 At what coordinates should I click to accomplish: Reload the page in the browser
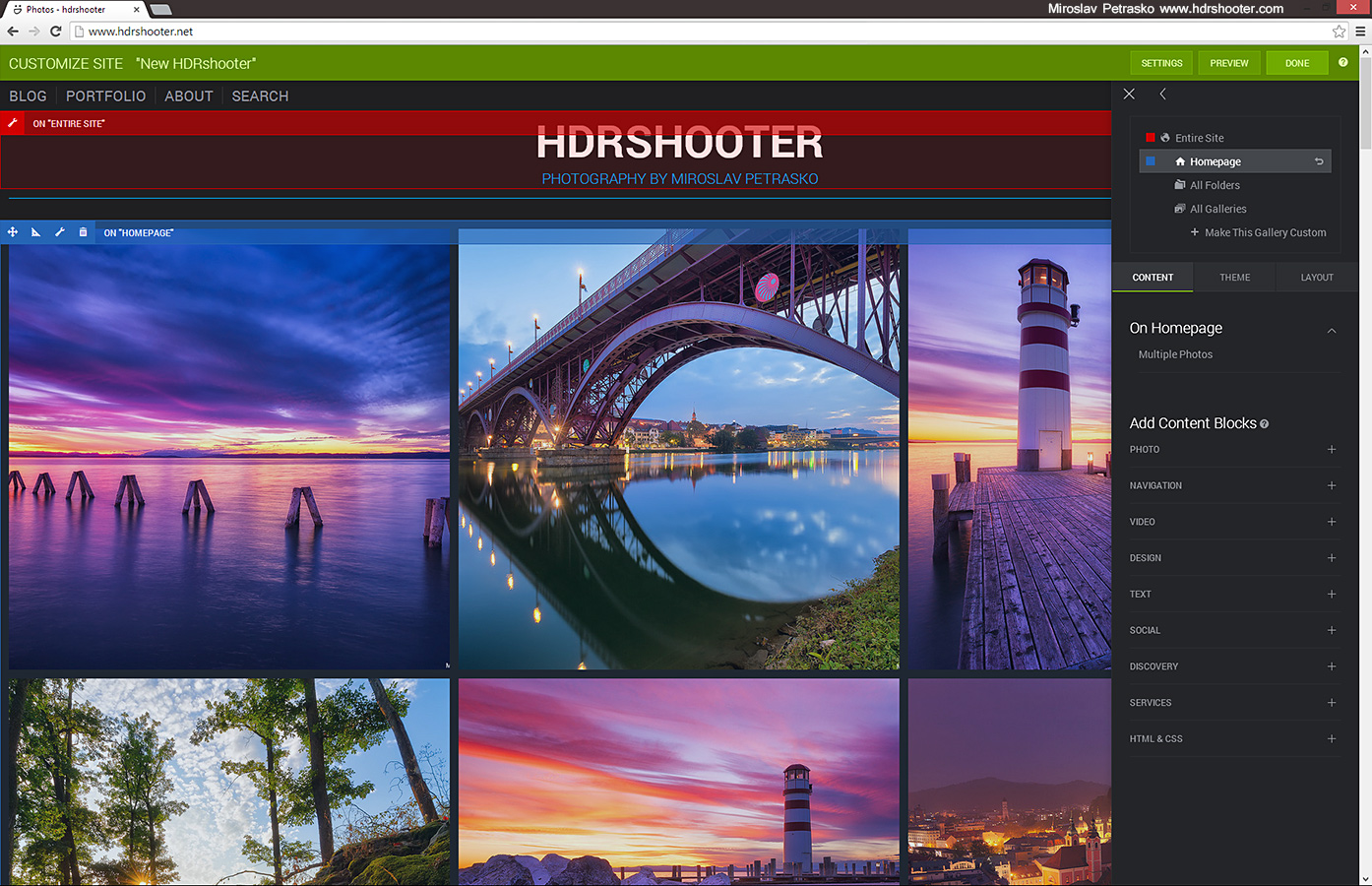56,32
